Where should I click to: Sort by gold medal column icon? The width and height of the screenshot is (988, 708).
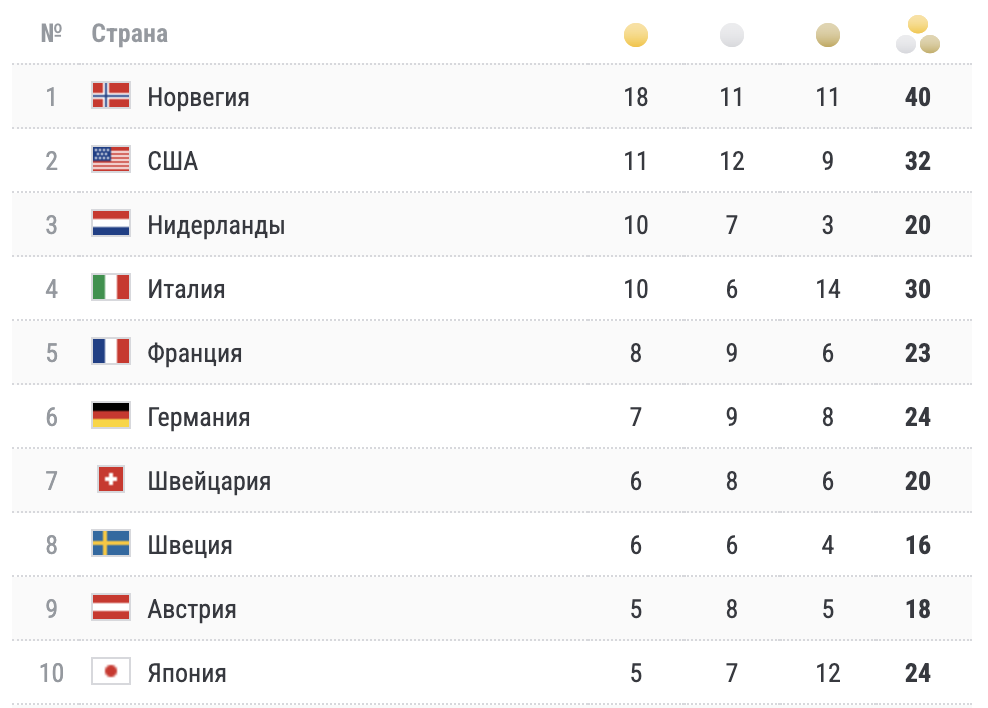pos(636,36)
